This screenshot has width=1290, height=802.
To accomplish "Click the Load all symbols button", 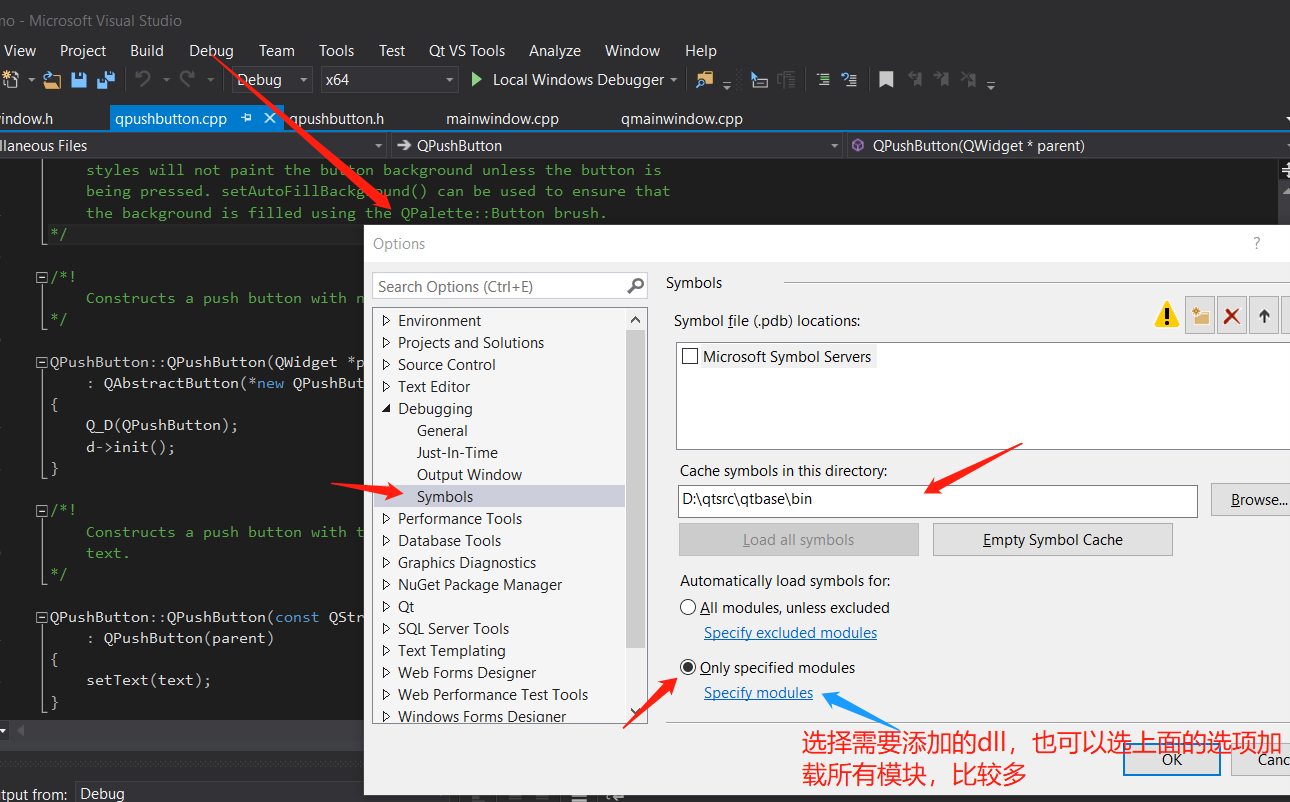I will click(798, 540).
